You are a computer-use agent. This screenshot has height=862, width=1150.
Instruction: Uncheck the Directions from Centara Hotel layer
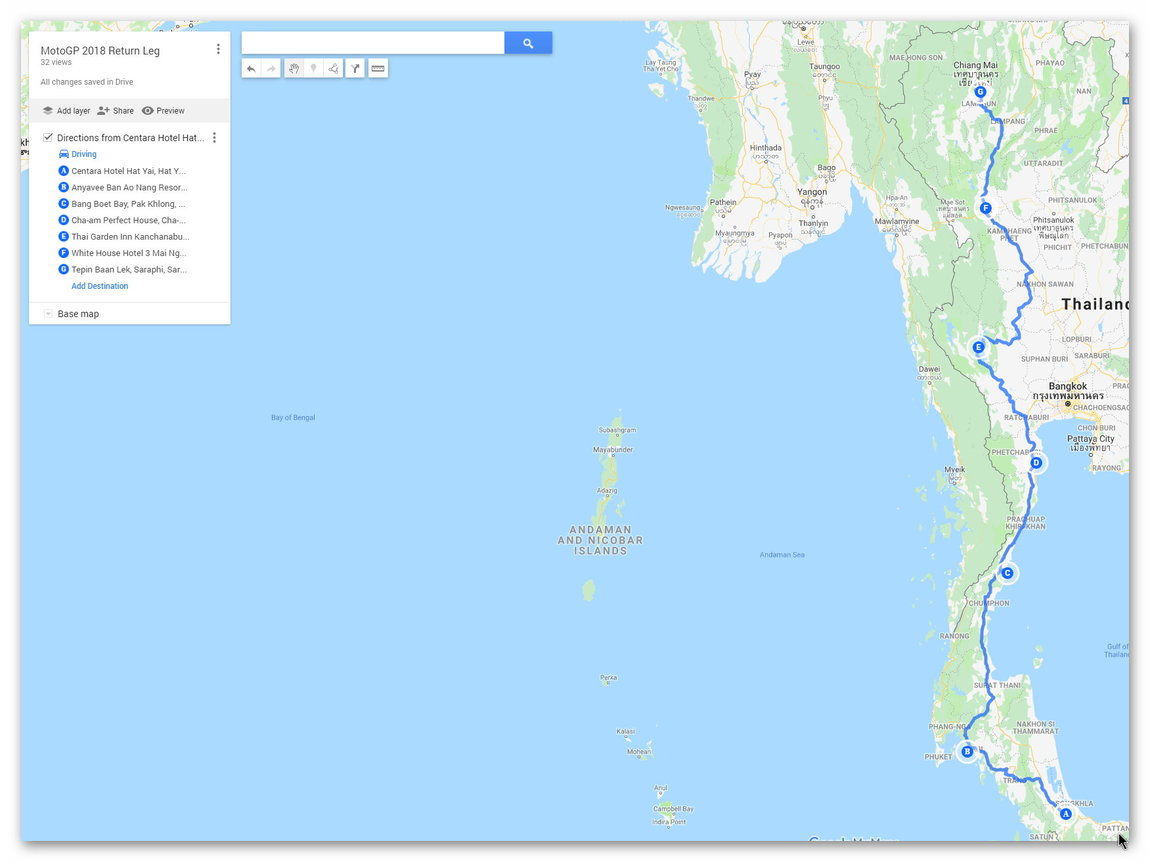coord(48,138)
